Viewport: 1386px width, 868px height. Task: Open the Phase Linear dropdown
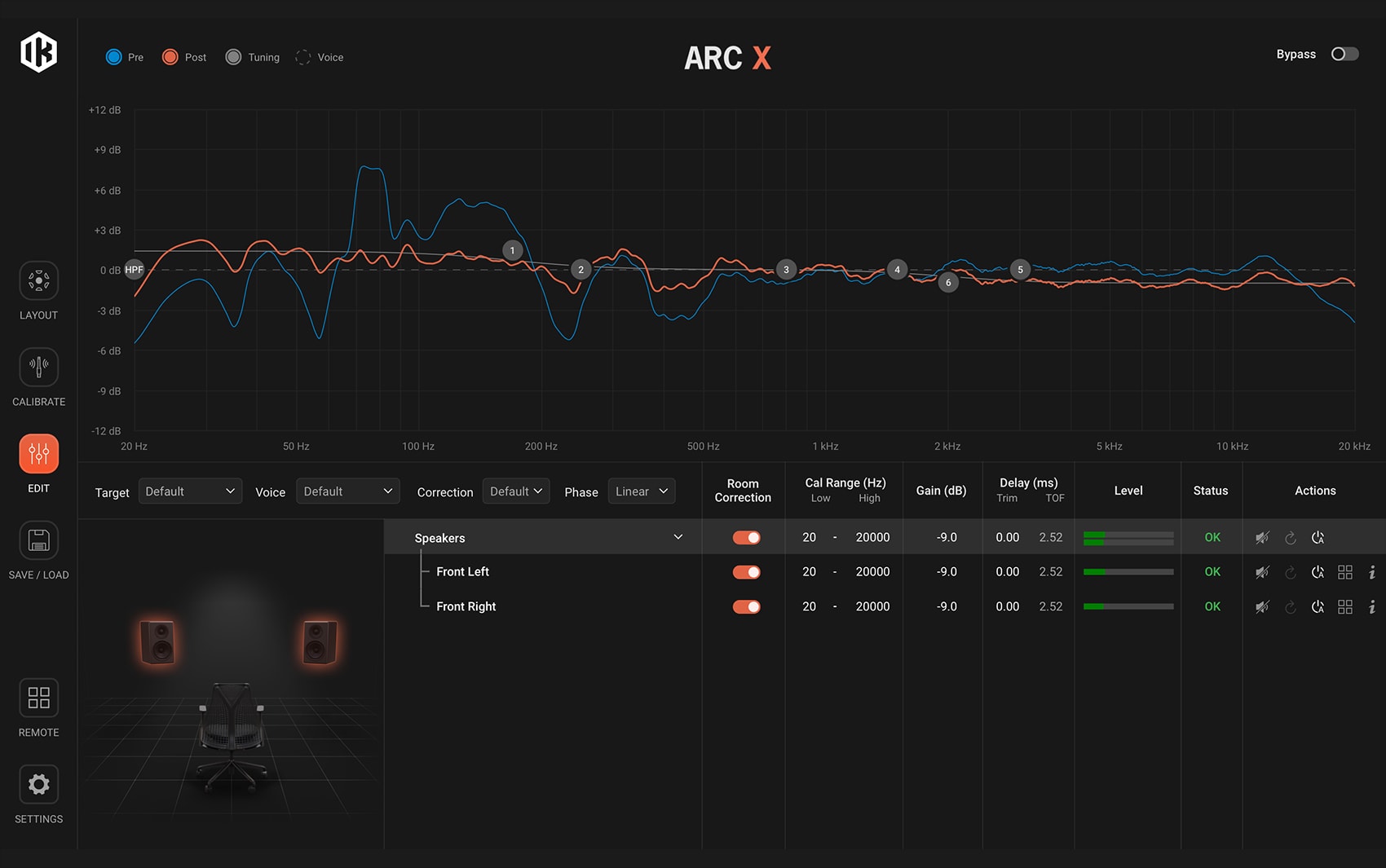(x=641, y=491)
